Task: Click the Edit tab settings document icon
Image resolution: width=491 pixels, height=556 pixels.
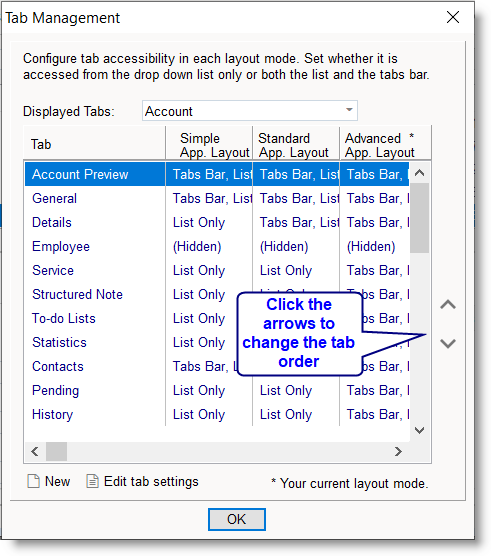Action: pyautogui.click(x=92, y=481)
